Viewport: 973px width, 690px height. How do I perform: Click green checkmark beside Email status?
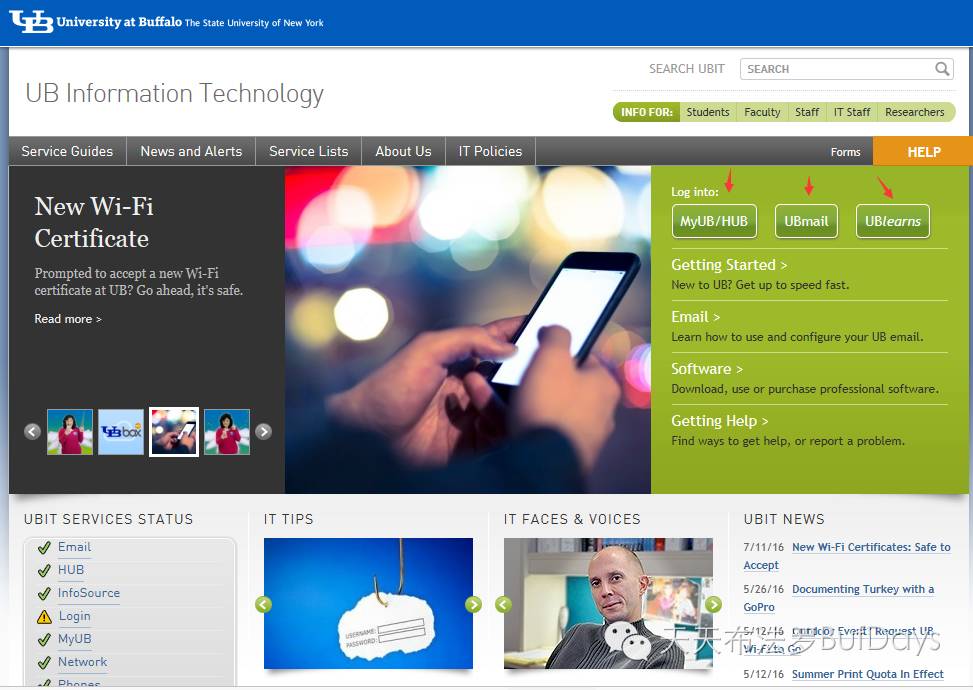click(x=44, y=548)
